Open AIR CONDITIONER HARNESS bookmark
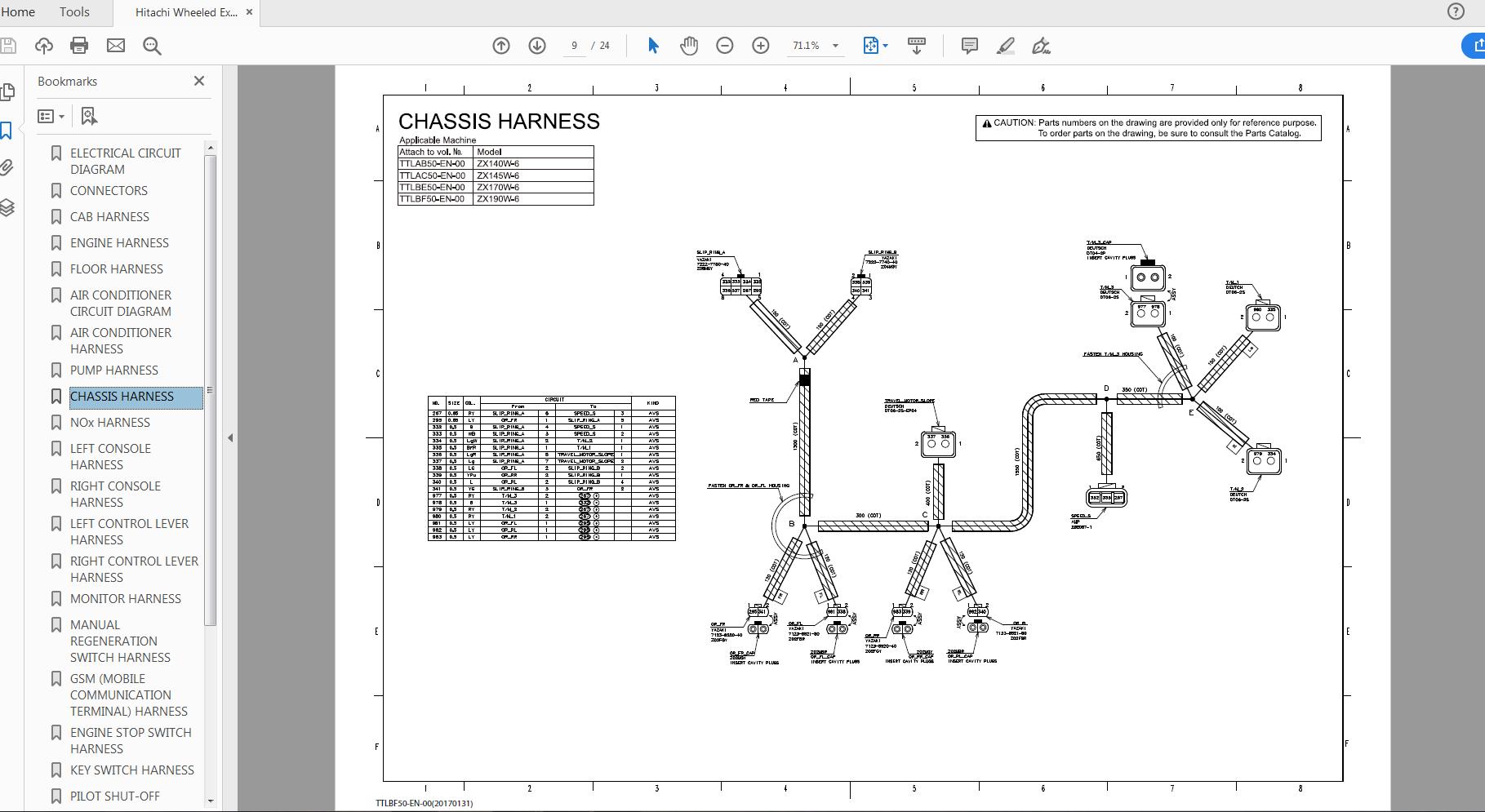This screenshot has height=812, width=1485. pos(121,340)
